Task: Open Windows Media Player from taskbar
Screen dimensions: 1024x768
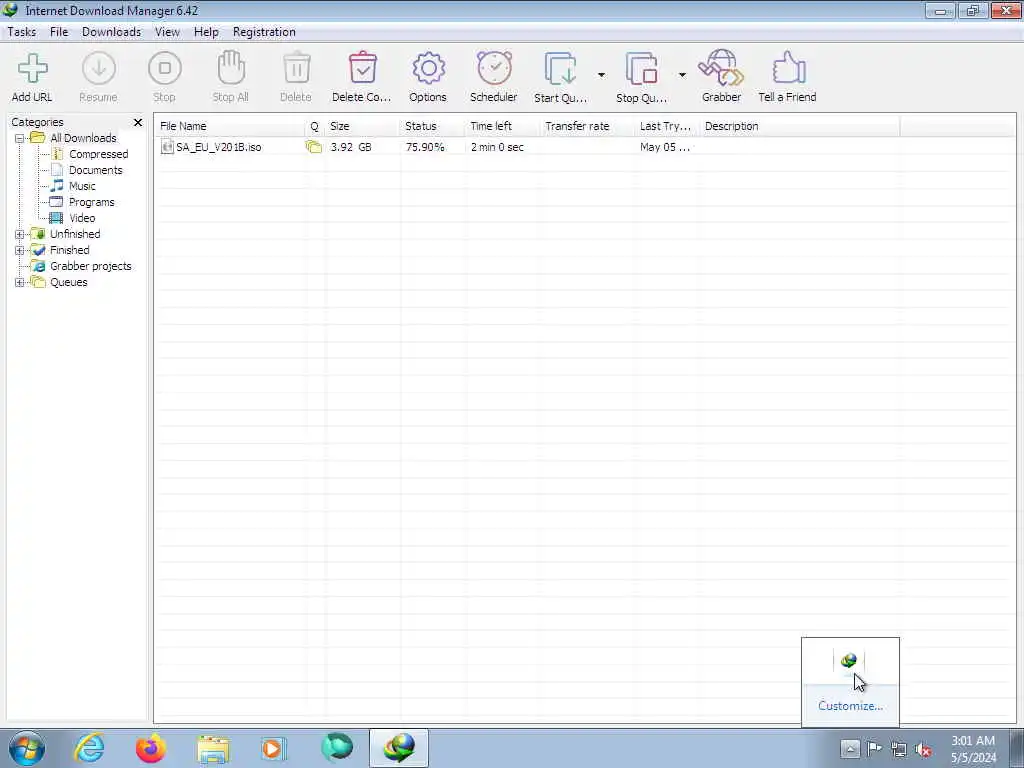Action: point(274,748)
